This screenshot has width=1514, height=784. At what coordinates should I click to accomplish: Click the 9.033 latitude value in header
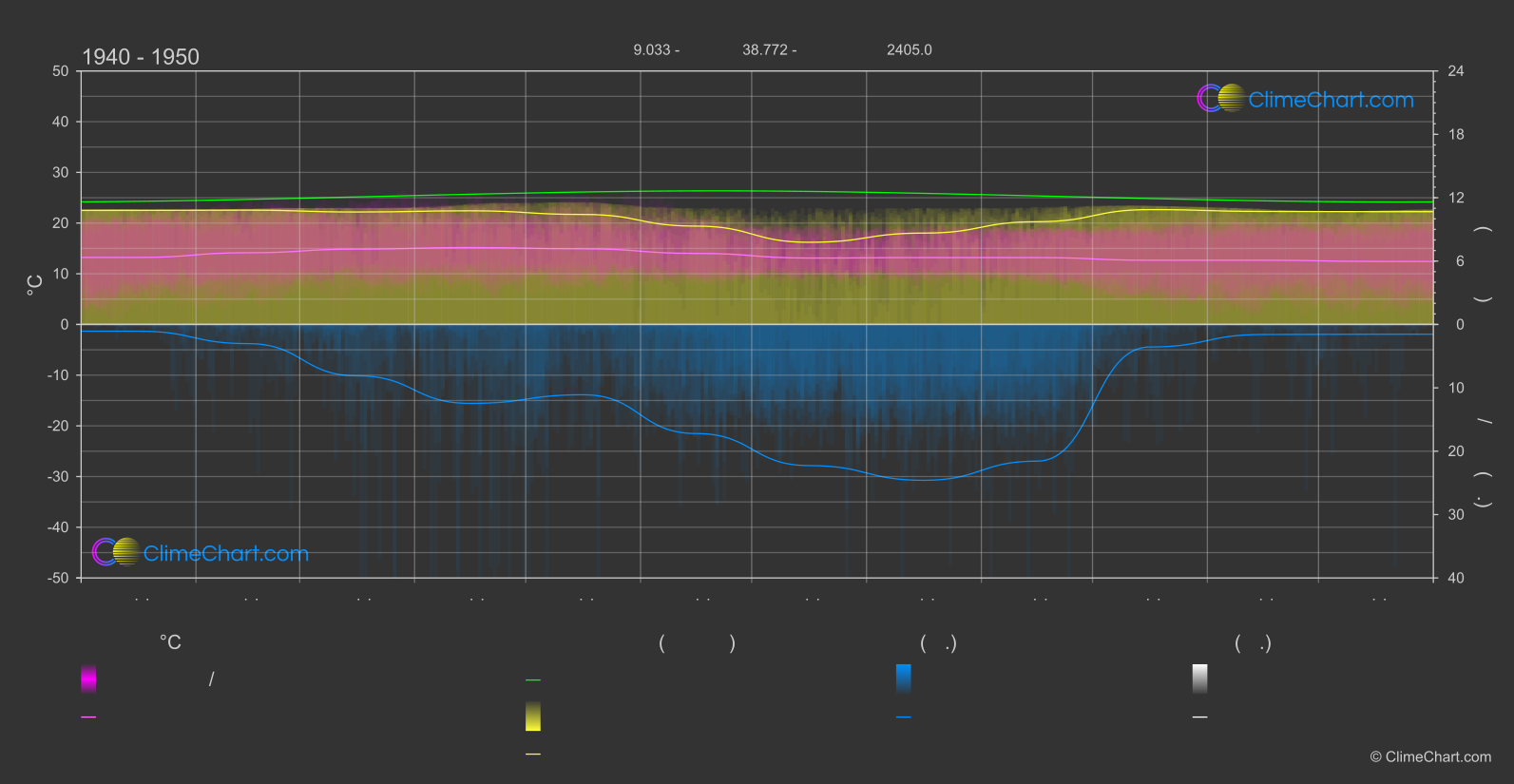(652, 50)
